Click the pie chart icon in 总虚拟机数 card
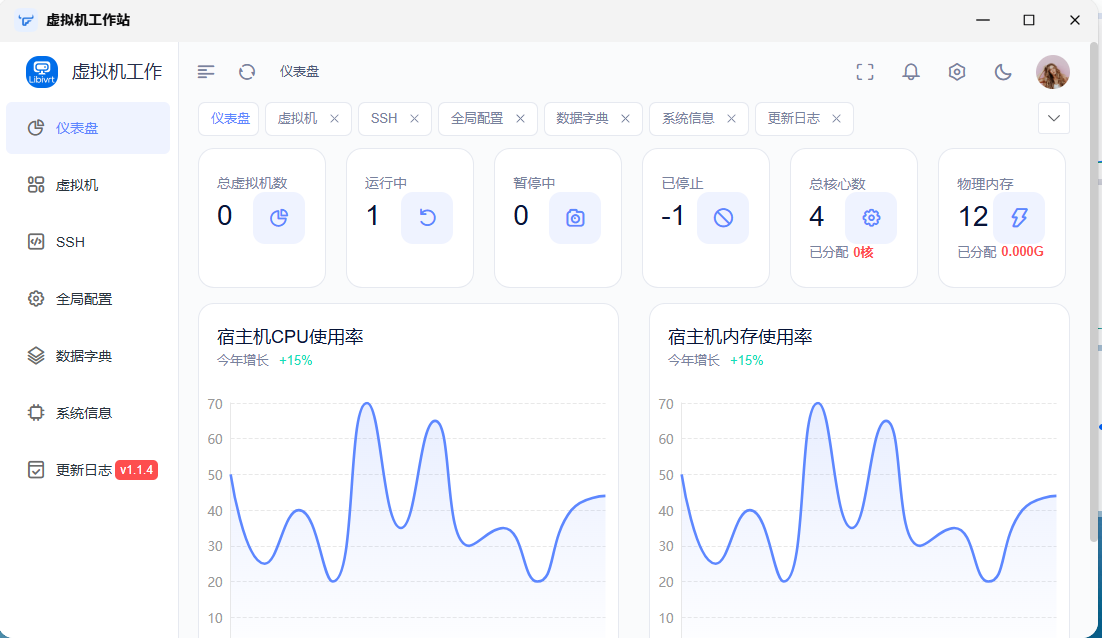 279,218
